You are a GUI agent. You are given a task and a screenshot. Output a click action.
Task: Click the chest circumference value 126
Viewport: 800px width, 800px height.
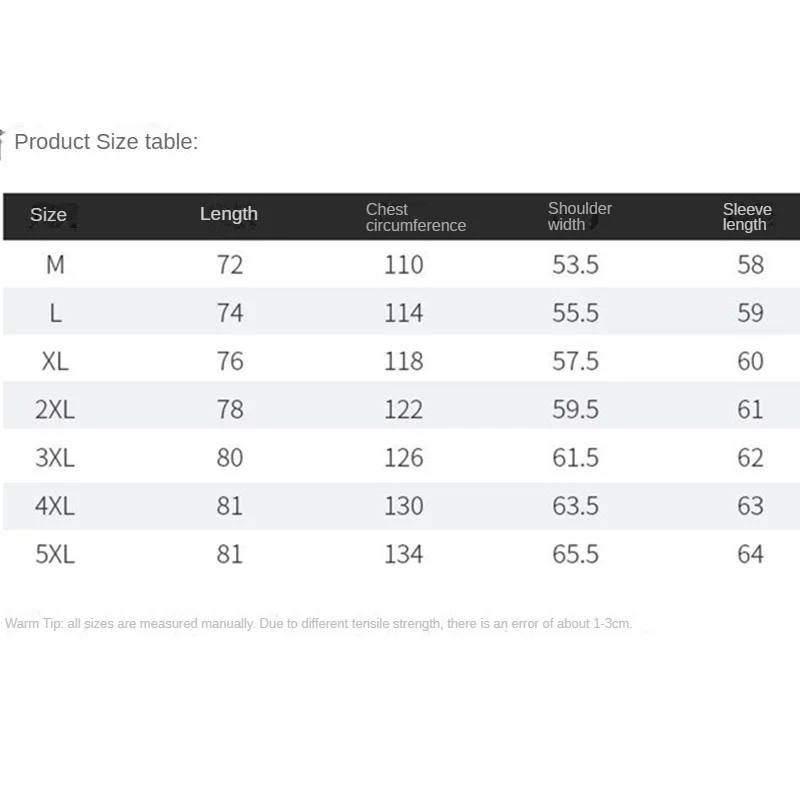coord(404,457)
